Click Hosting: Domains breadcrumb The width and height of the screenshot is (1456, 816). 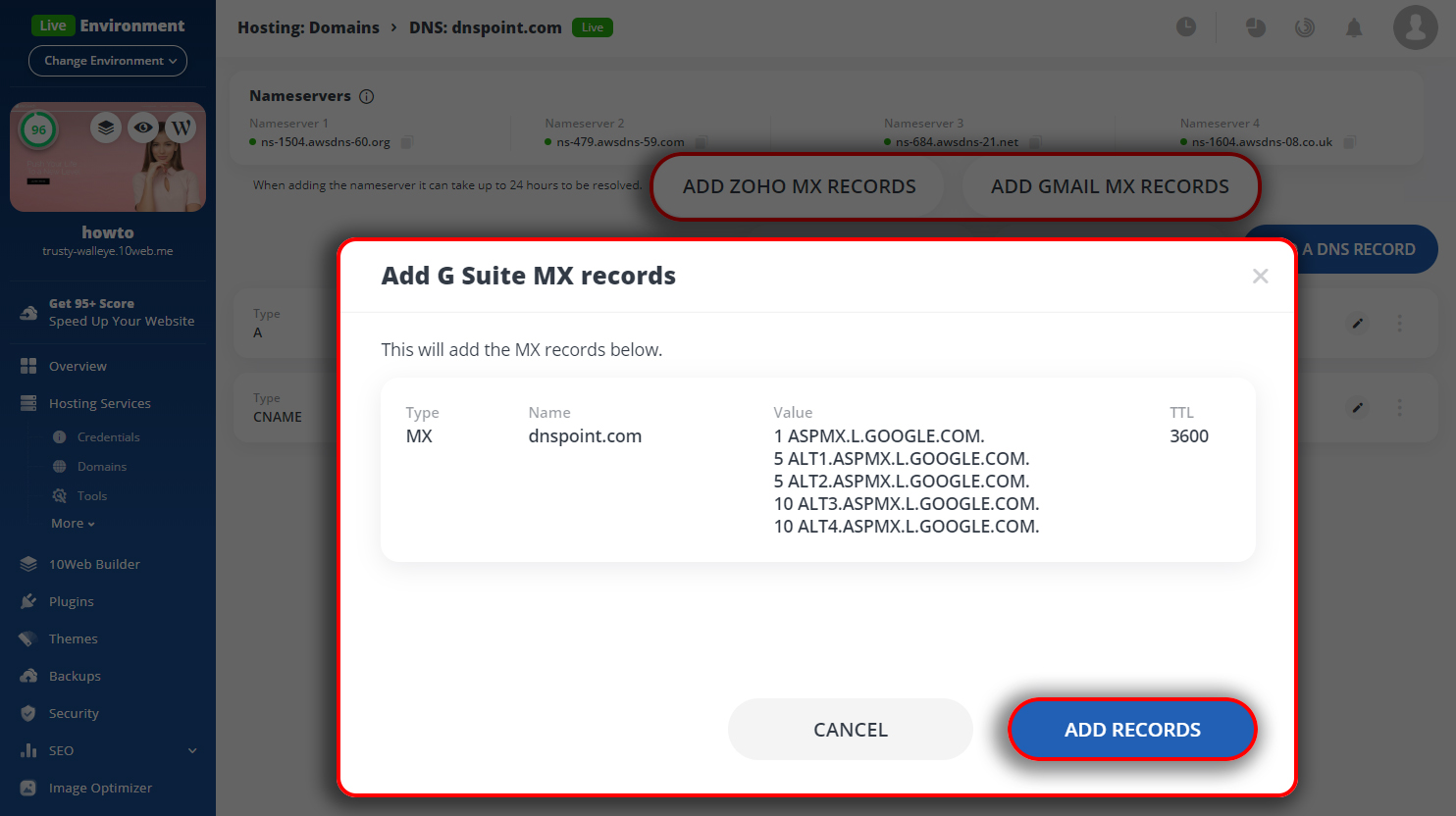point(308,27)
